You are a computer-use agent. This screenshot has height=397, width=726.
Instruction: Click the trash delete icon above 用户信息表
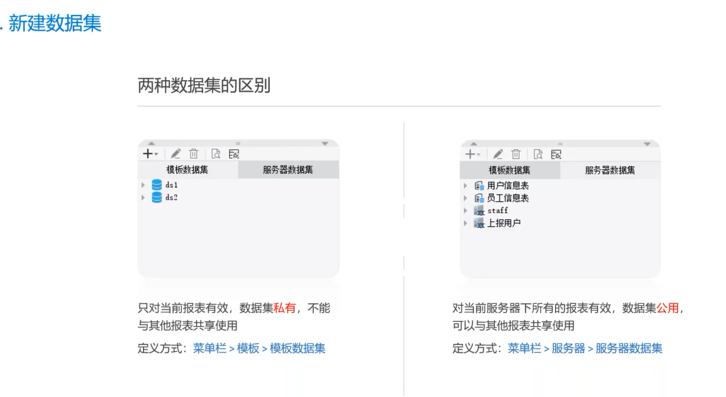[516, 154]
